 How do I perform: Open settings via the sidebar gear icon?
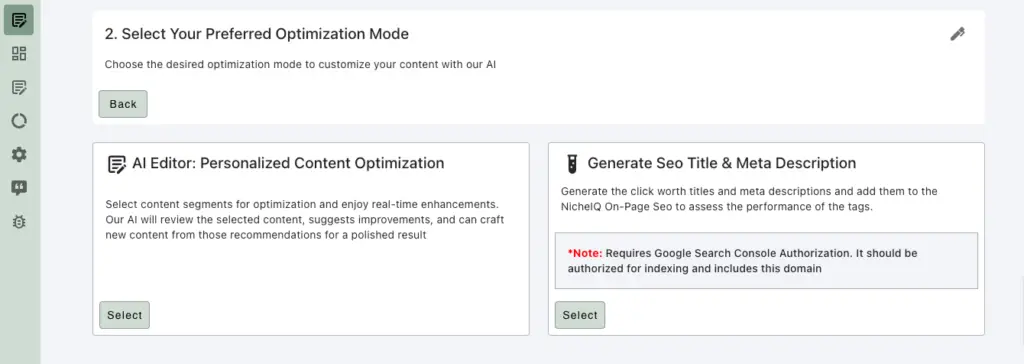point(19,155)
